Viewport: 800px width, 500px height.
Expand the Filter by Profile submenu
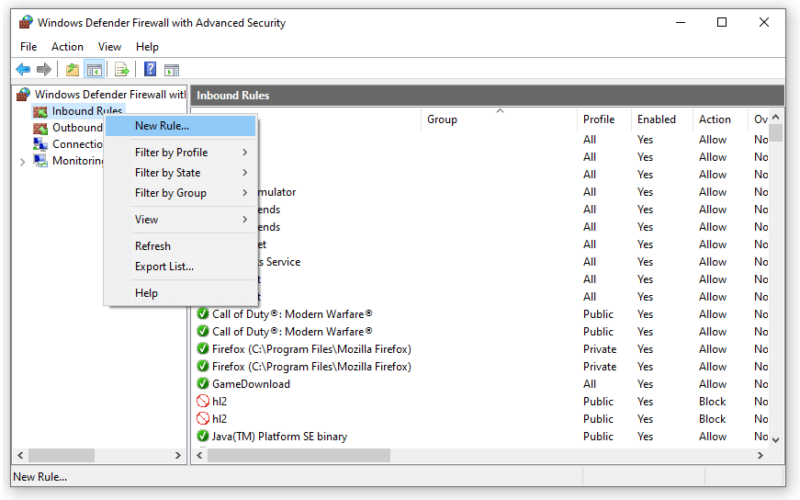tap(181, 152)
